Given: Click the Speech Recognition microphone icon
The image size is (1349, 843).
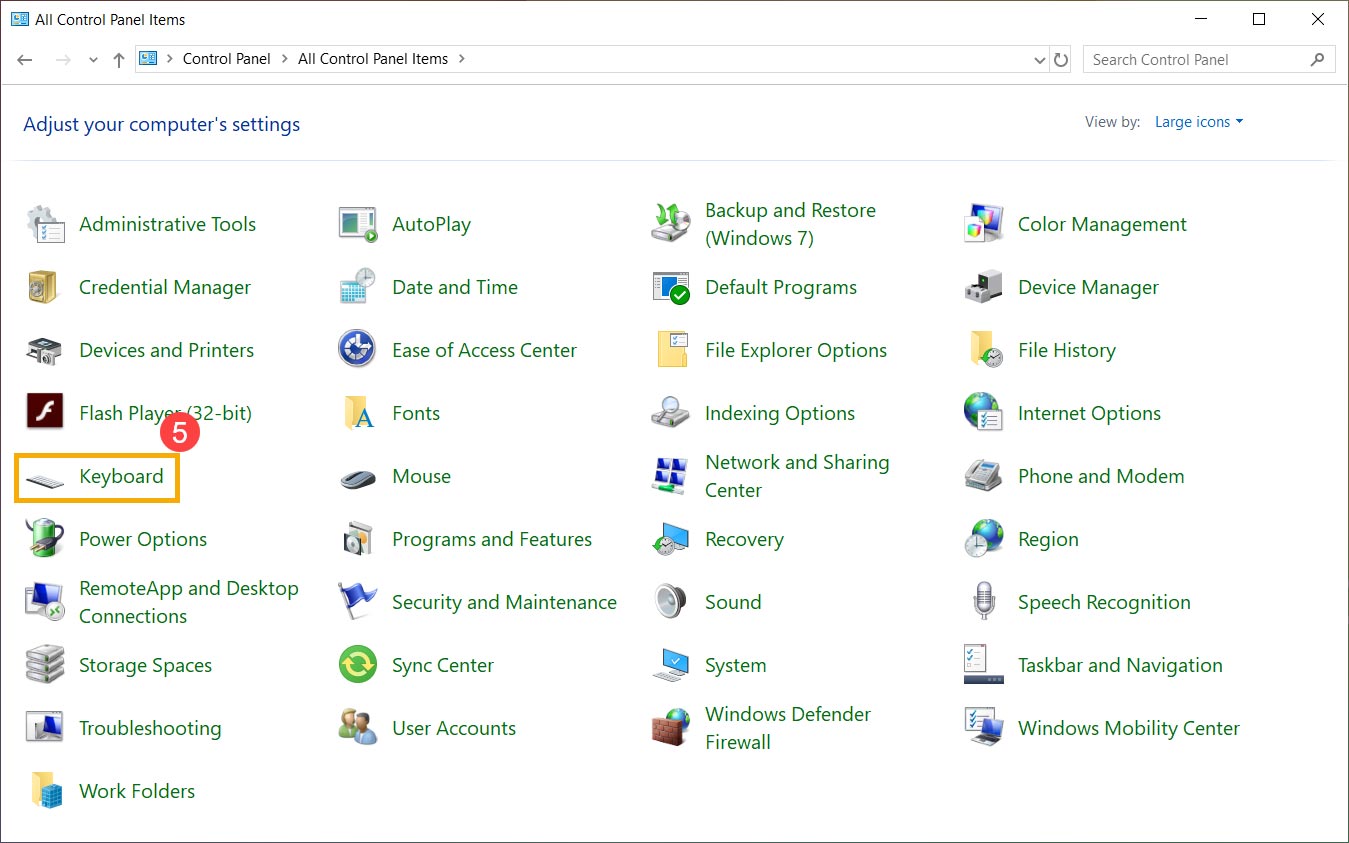Looking at the screenshot, I should click(984, 602).
